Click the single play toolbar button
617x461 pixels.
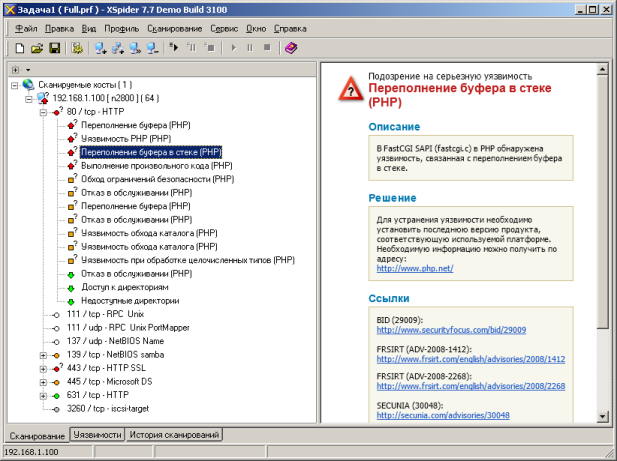click(234, 48)
